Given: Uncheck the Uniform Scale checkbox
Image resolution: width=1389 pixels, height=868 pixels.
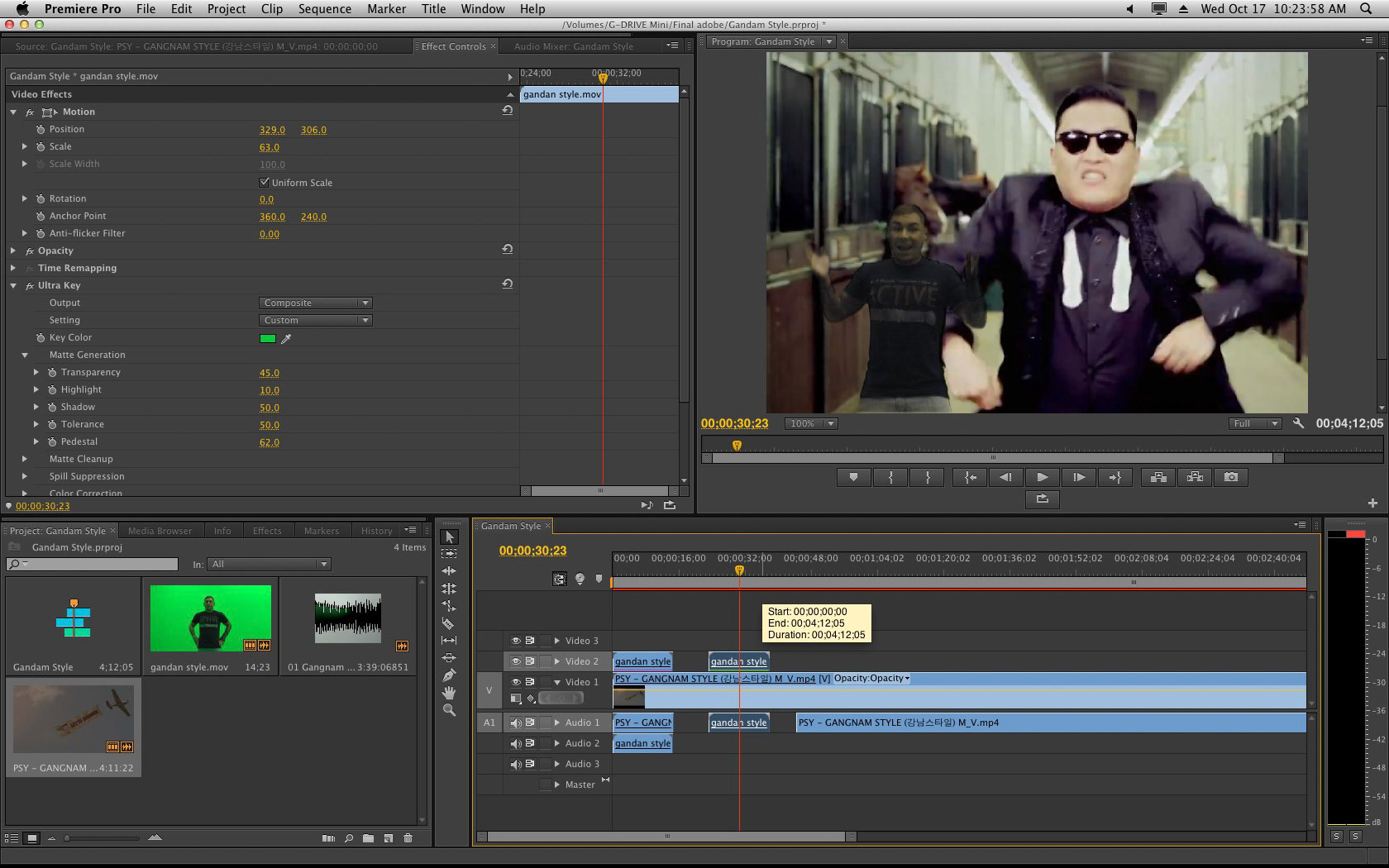Looking at the screenshot, I should pos(265,182).
